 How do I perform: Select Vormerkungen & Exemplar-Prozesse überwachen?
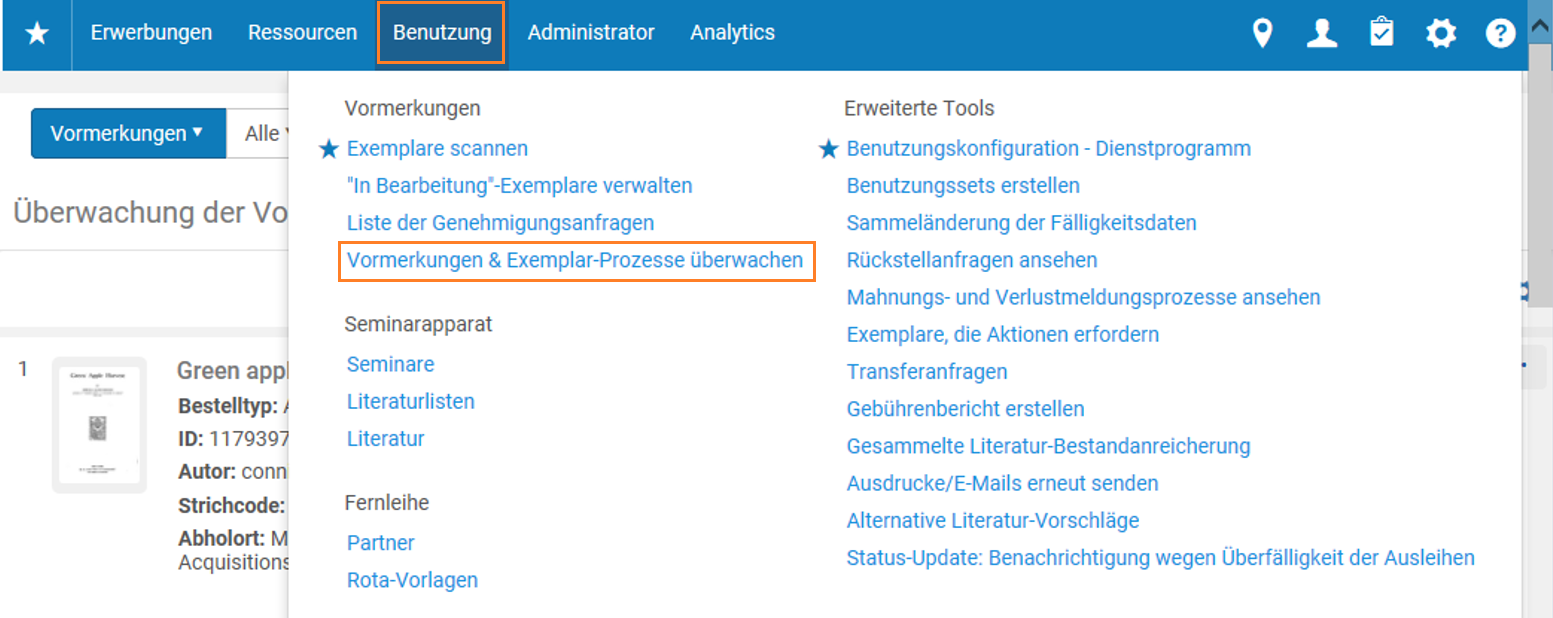tap(575, 260)
